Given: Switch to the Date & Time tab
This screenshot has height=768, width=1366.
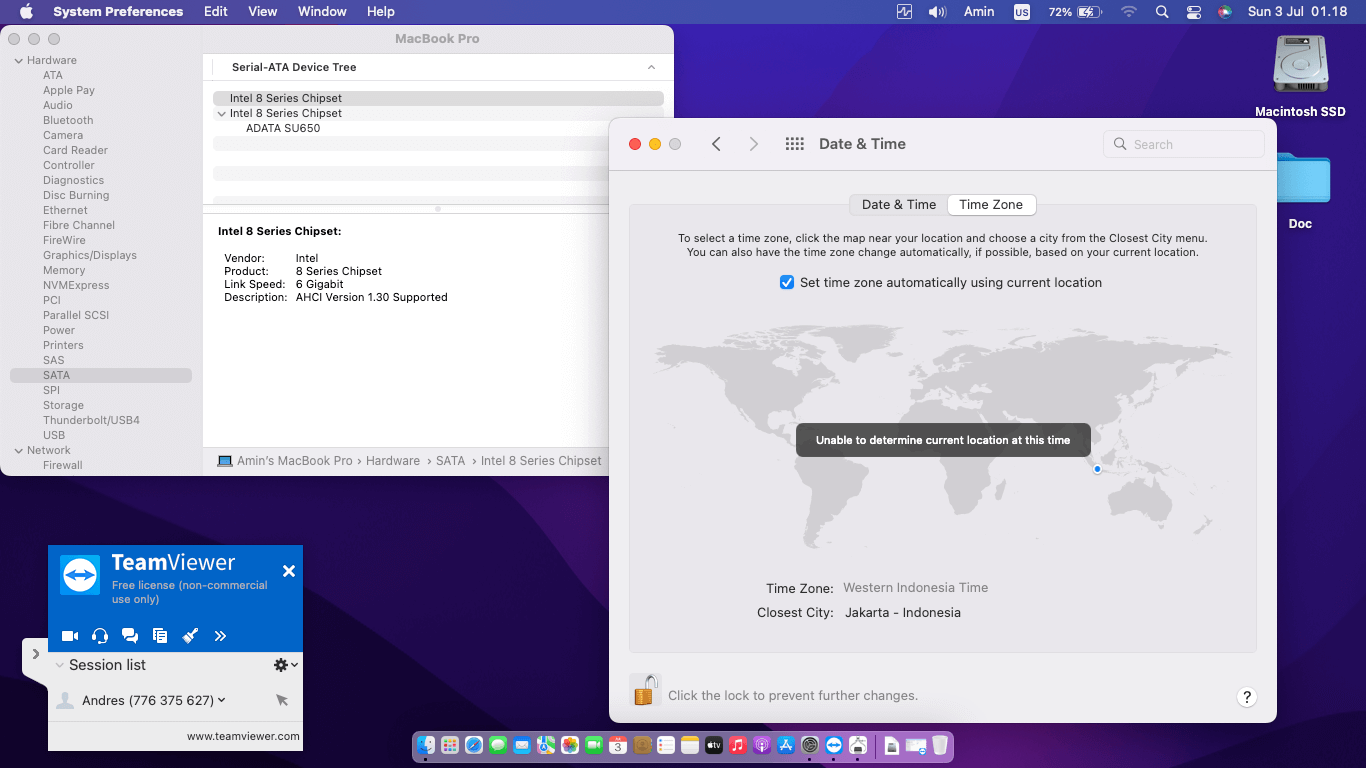Looking at the screenshot, I should pyautogui.click(x=899, y=204).
